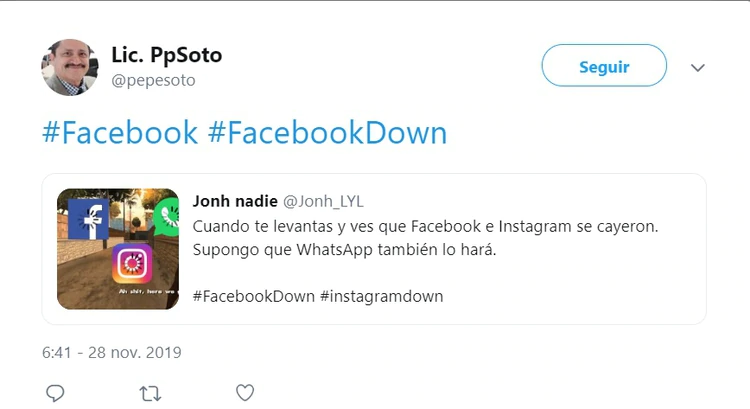Viewport: 750px width, 409px height.
Task: Open the tweet options chevron next to Seguir
Action: pyautogui.click(x=698, y=67)
